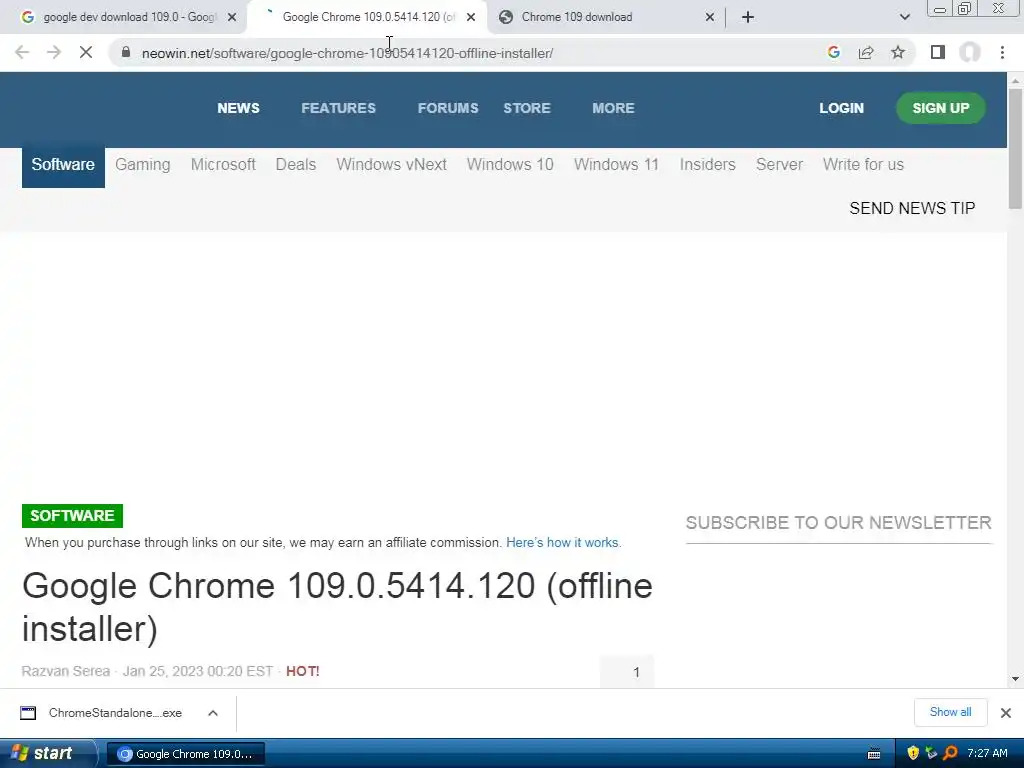Viewport: 1024px width, 768px height.
Task: Open the Gaming category
Action: tap(142, 165)
